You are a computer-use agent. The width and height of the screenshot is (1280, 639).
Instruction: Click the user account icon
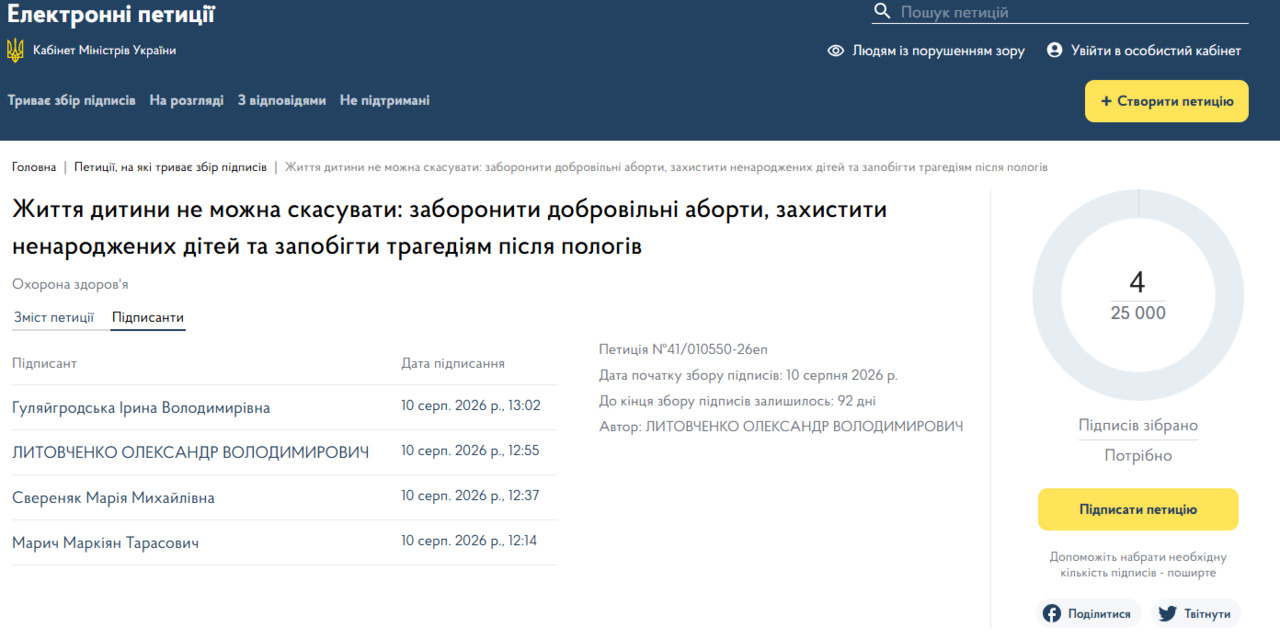click(x=1054, y=50)
